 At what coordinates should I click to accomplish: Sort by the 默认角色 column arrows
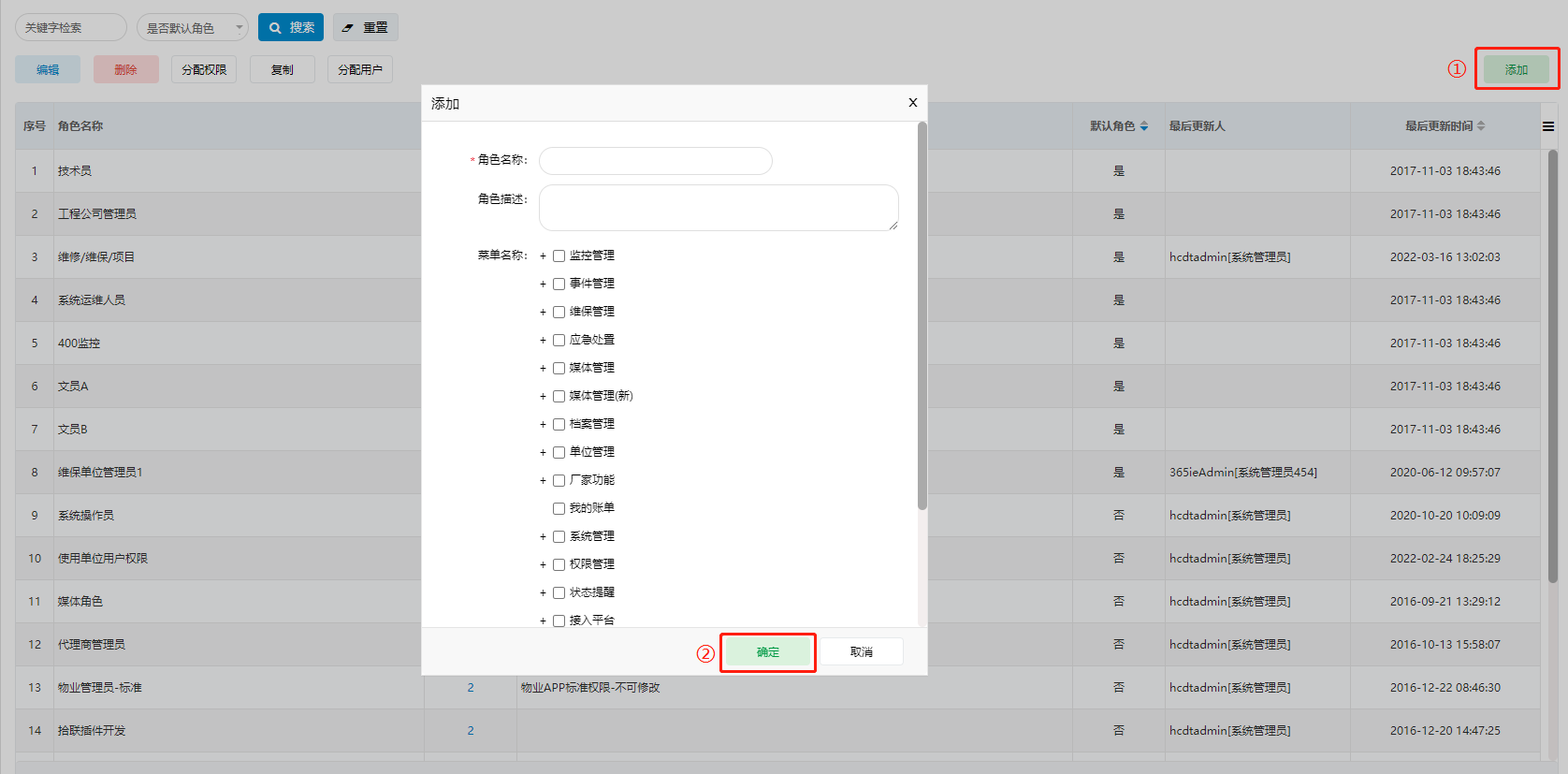coord(1143,126)
